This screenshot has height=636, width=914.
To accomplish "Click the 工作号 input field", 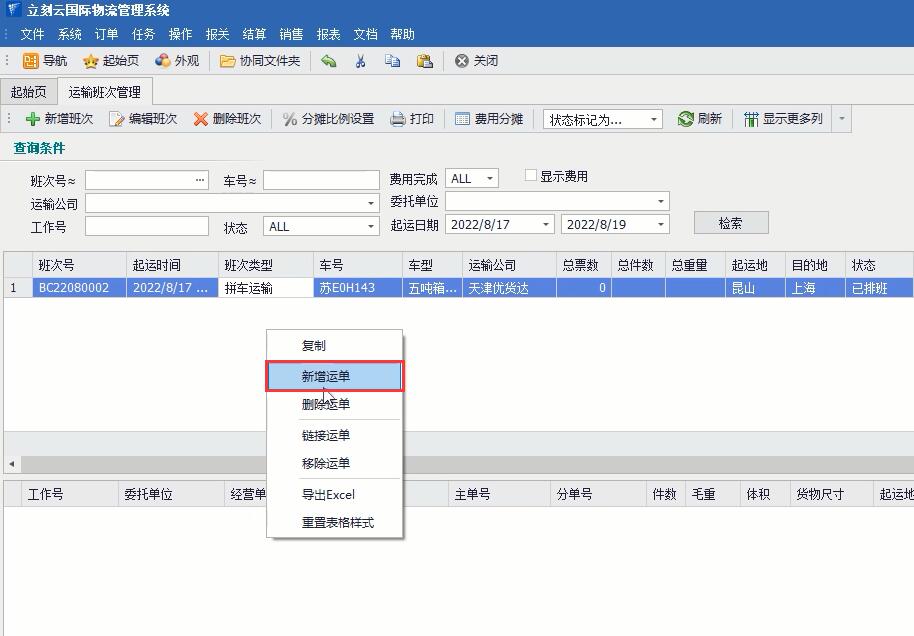I will click(146, 226).
